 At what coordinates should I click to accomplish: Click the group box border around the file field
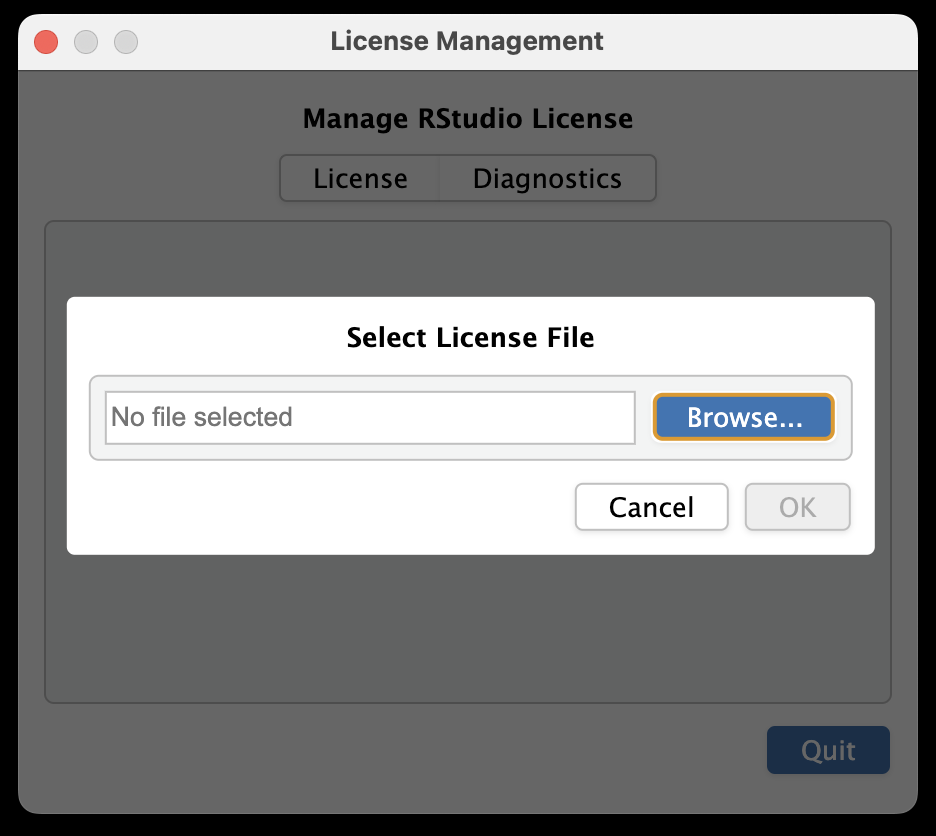pyautogui.click(x=470, y=377)
